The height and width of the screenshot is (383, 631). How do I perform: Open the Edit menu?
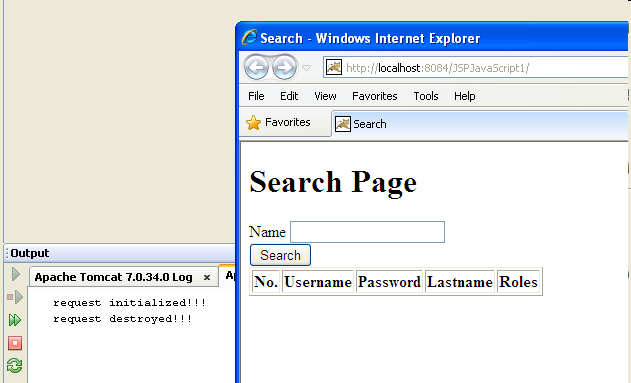(x=289, y=96)
